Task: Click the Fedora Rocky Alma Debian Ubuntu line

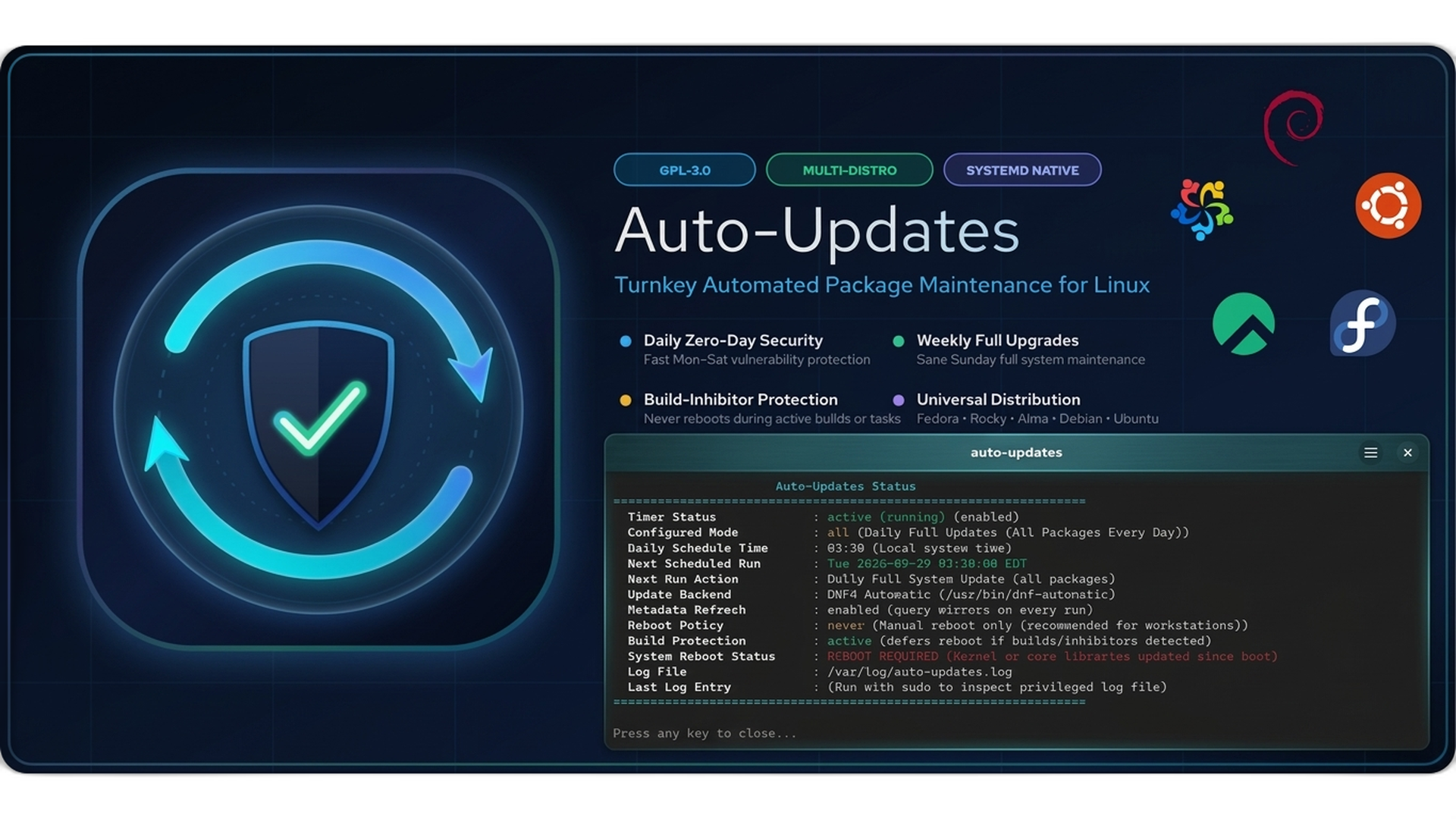Action: [1037, 419]
